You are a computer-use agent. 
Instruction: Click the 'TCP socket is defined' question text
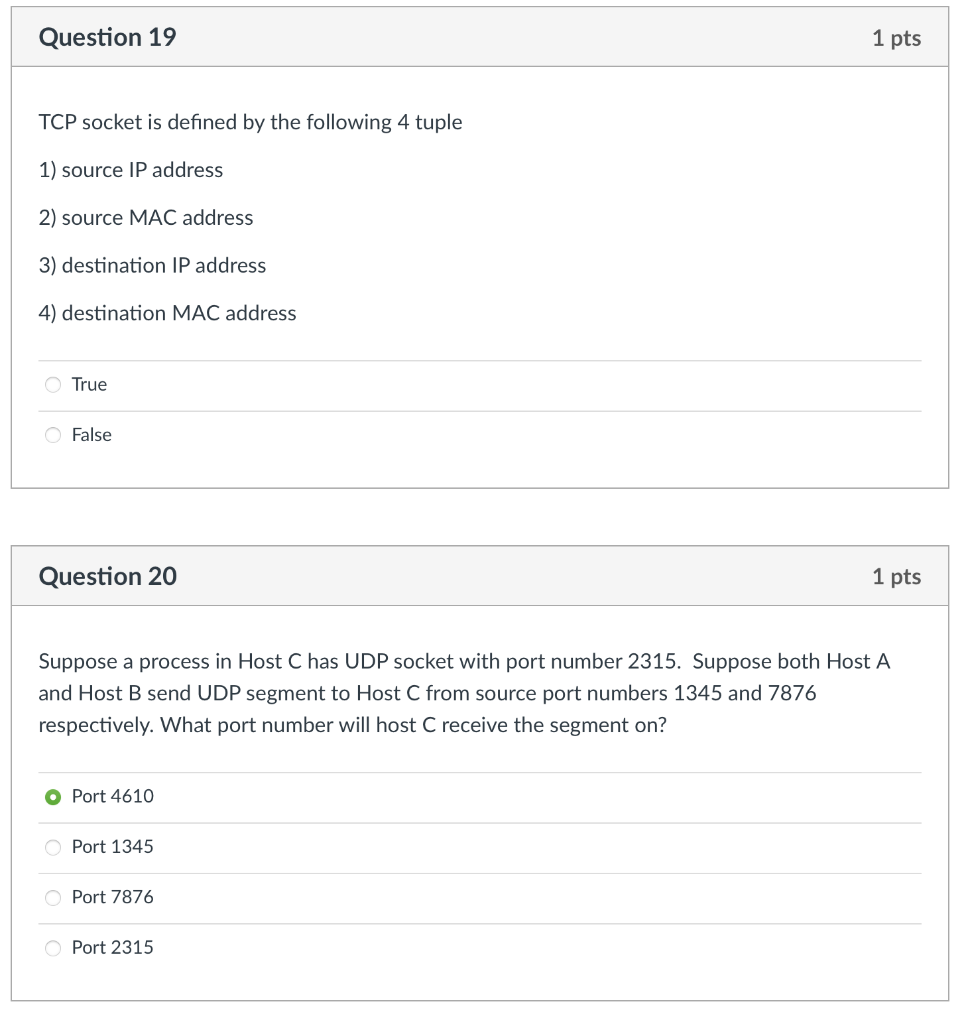click(250, 122)
